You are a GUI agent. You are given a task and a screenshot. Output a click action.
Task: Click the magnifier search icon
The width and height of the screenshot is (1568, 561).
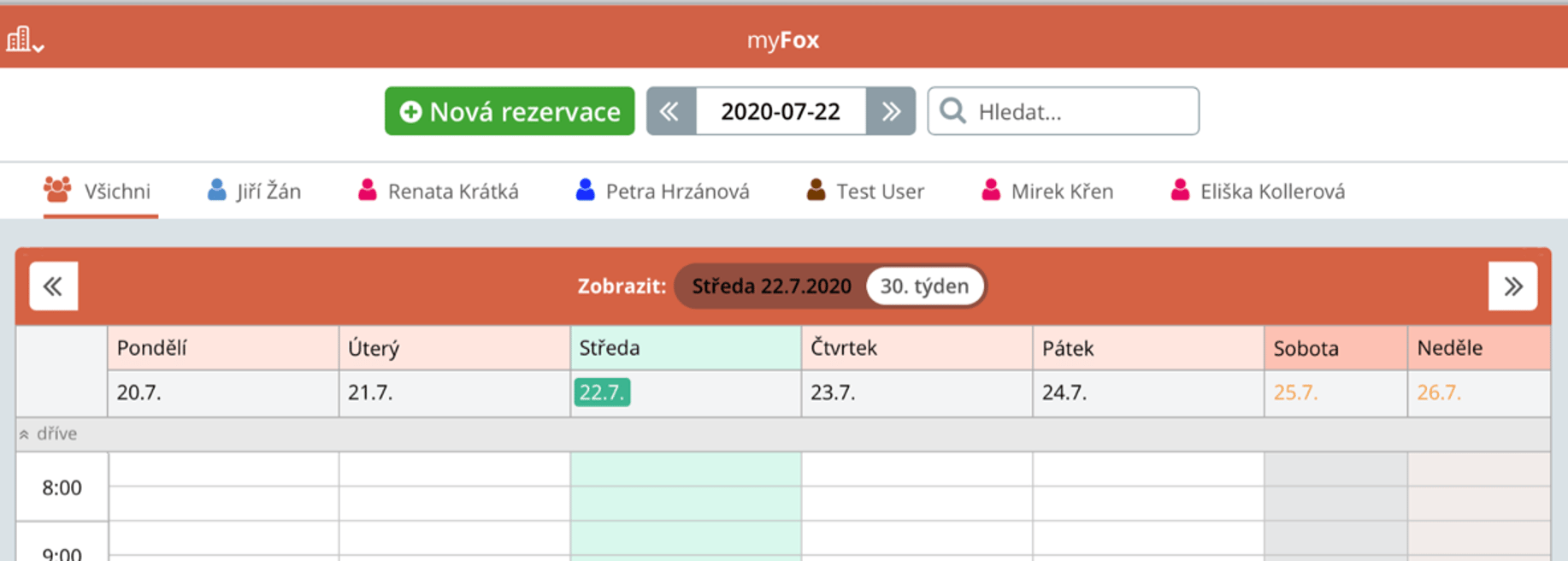pyautogui.click(x=952, y=111)
